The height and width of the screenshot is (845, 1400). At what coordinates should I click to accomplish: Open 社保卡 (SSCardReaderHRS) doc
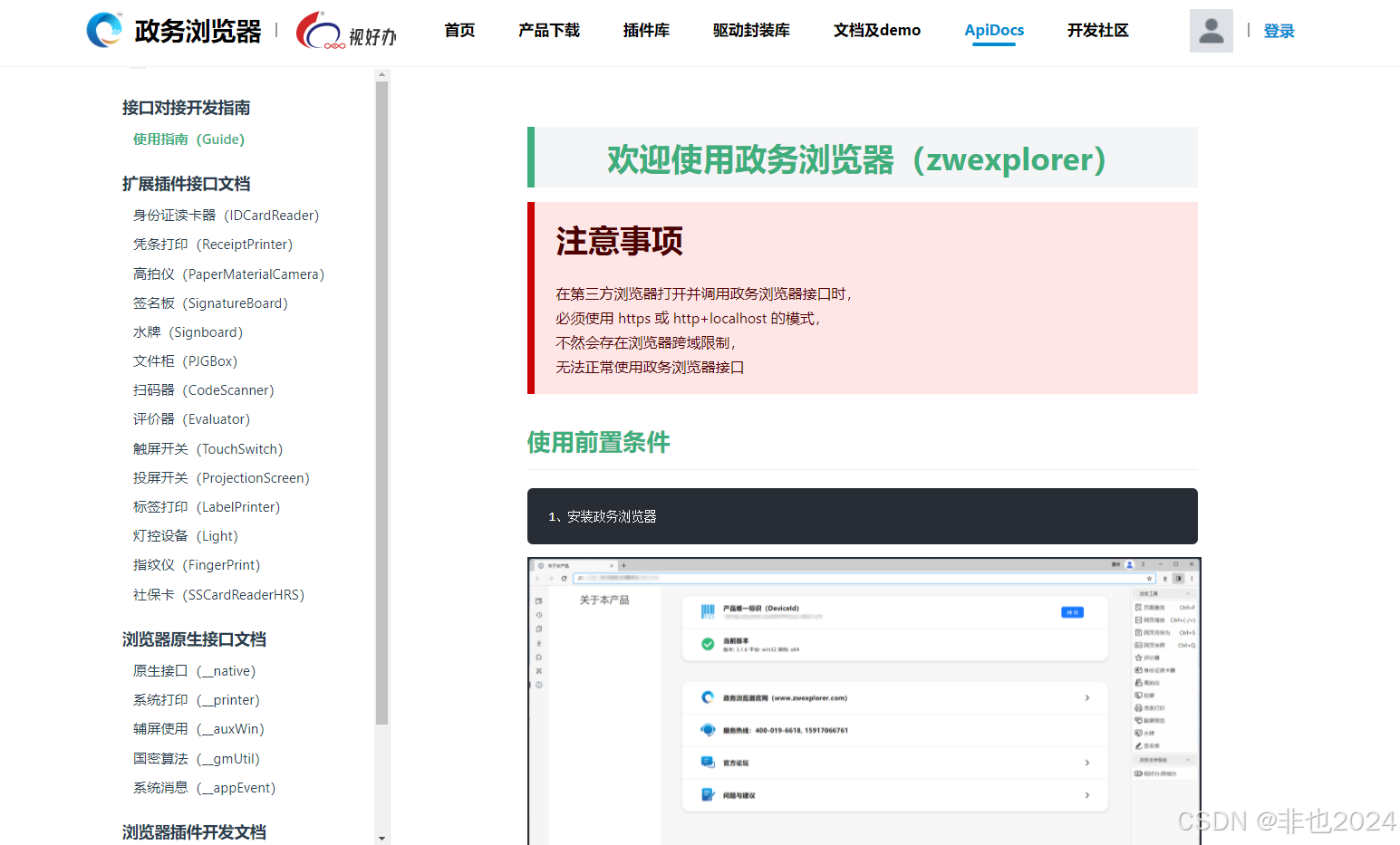(x=218, y=595)
